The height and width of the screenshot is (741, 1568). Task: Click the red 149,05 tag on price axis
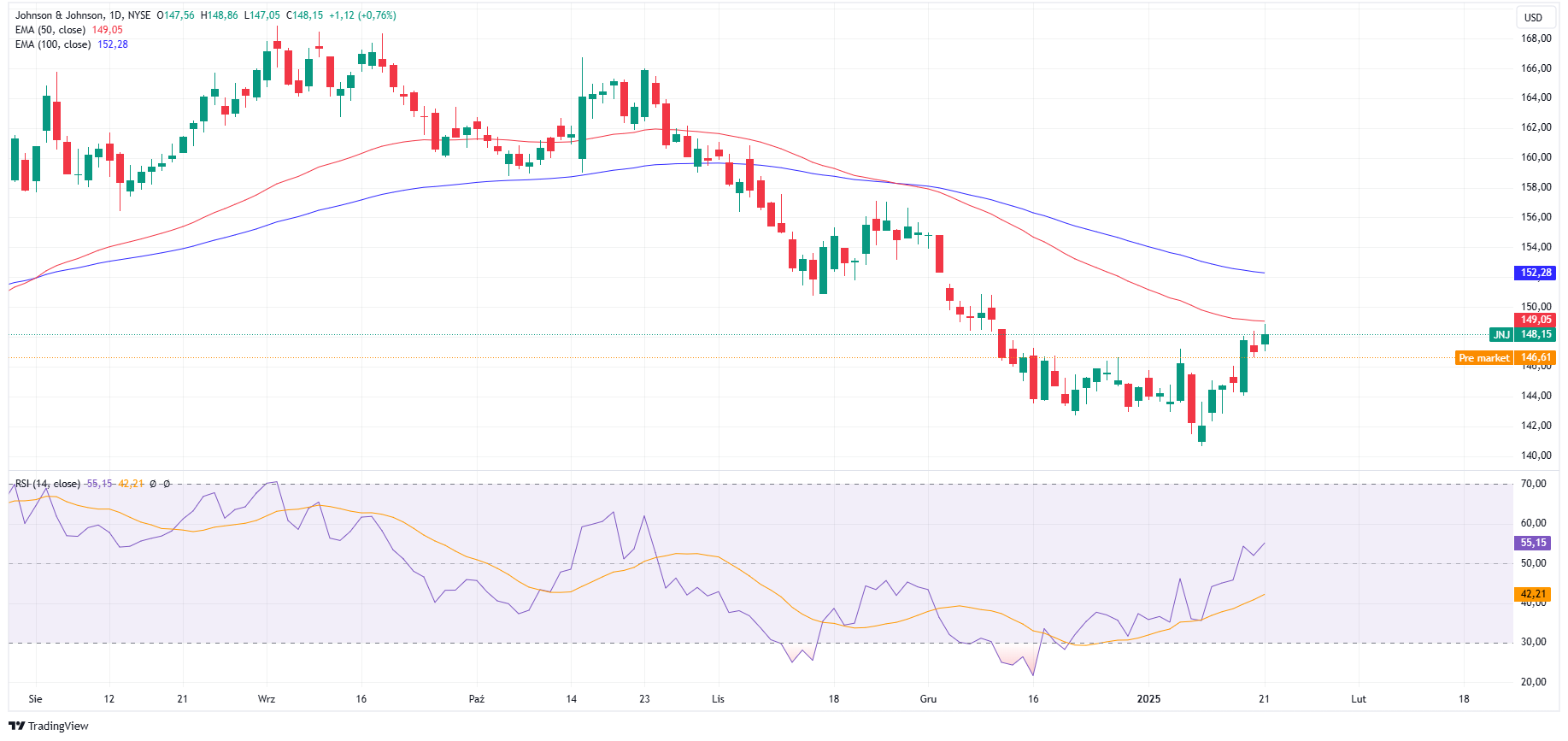coord(1536,320)
